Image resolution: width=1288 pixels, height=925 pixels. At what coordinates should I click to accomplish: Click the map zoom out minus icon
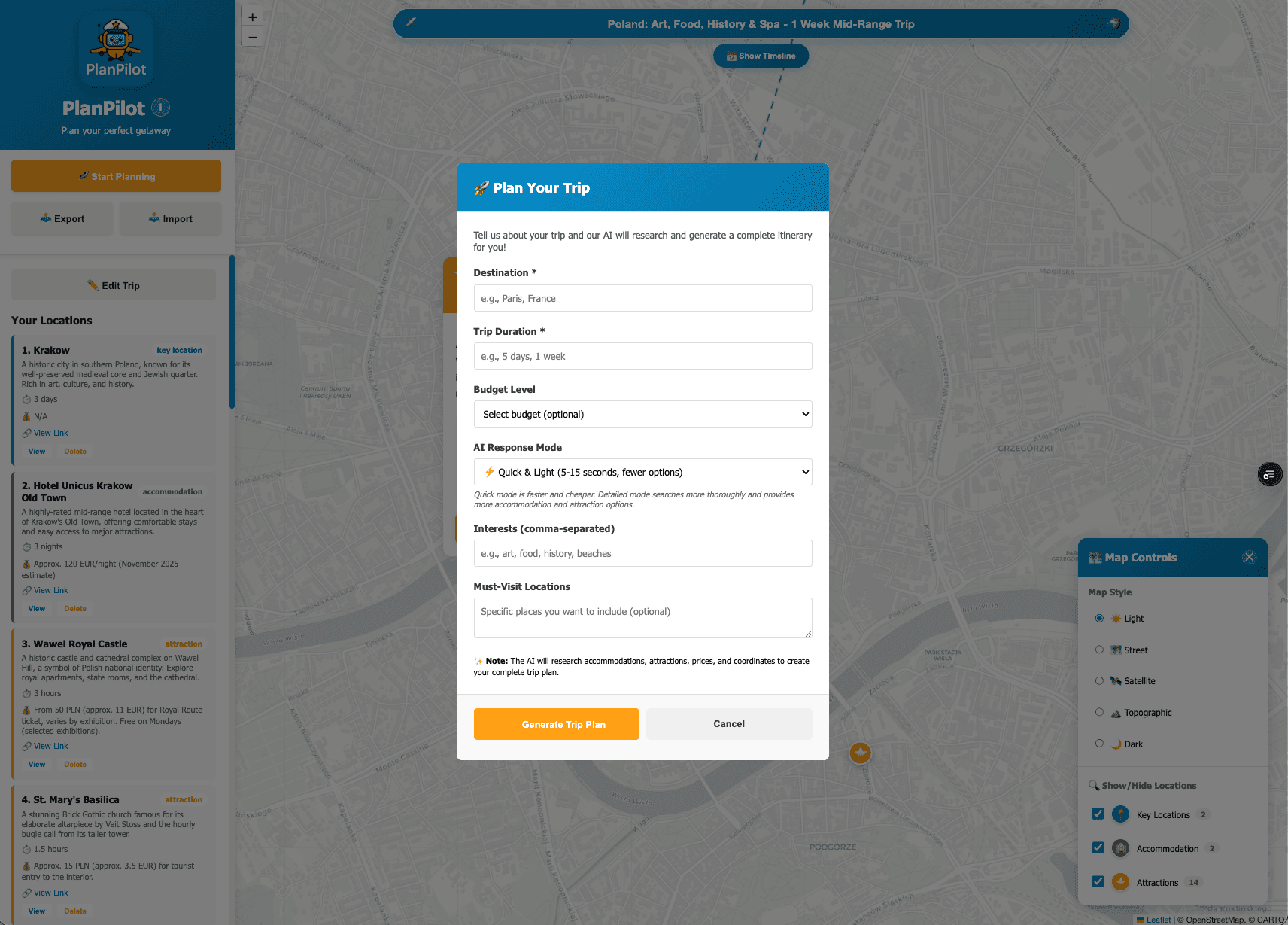tap(253, 37)
